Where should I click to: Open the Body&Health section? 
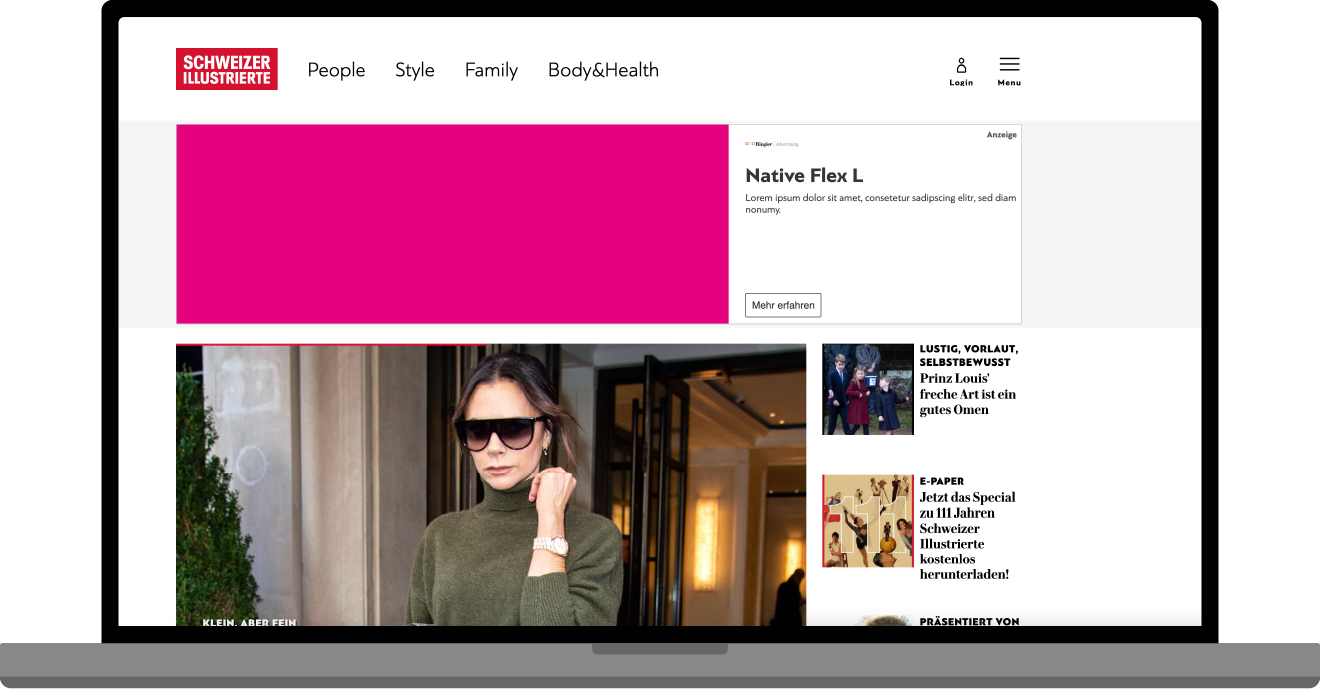point(603,70)
